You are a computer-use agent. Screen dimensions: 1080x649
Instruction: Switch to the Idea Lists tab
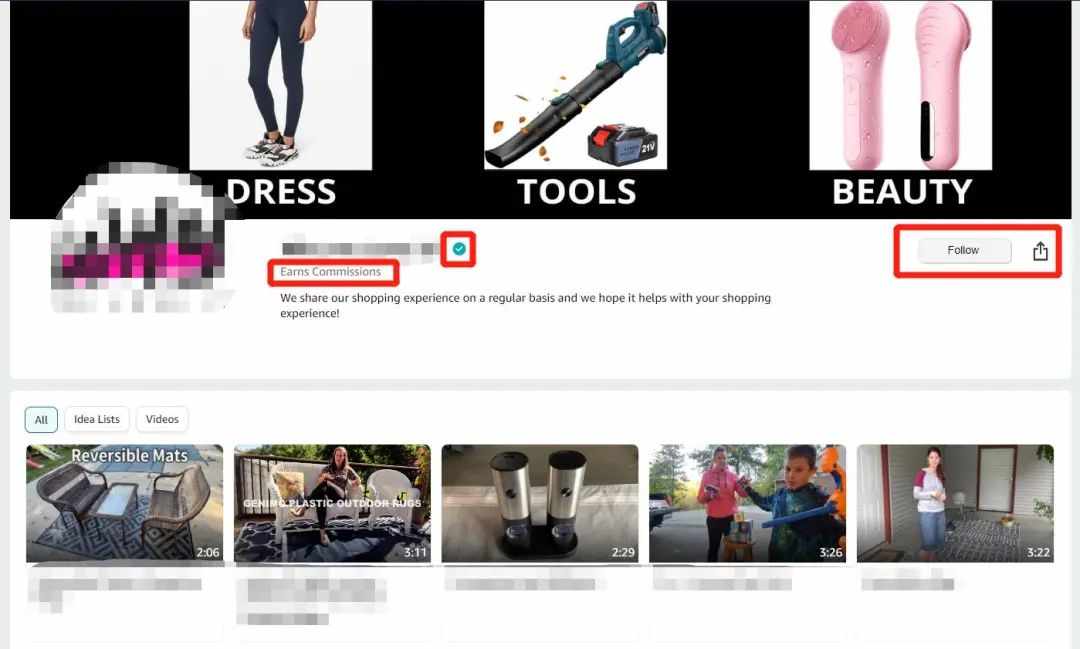(97, 419)
